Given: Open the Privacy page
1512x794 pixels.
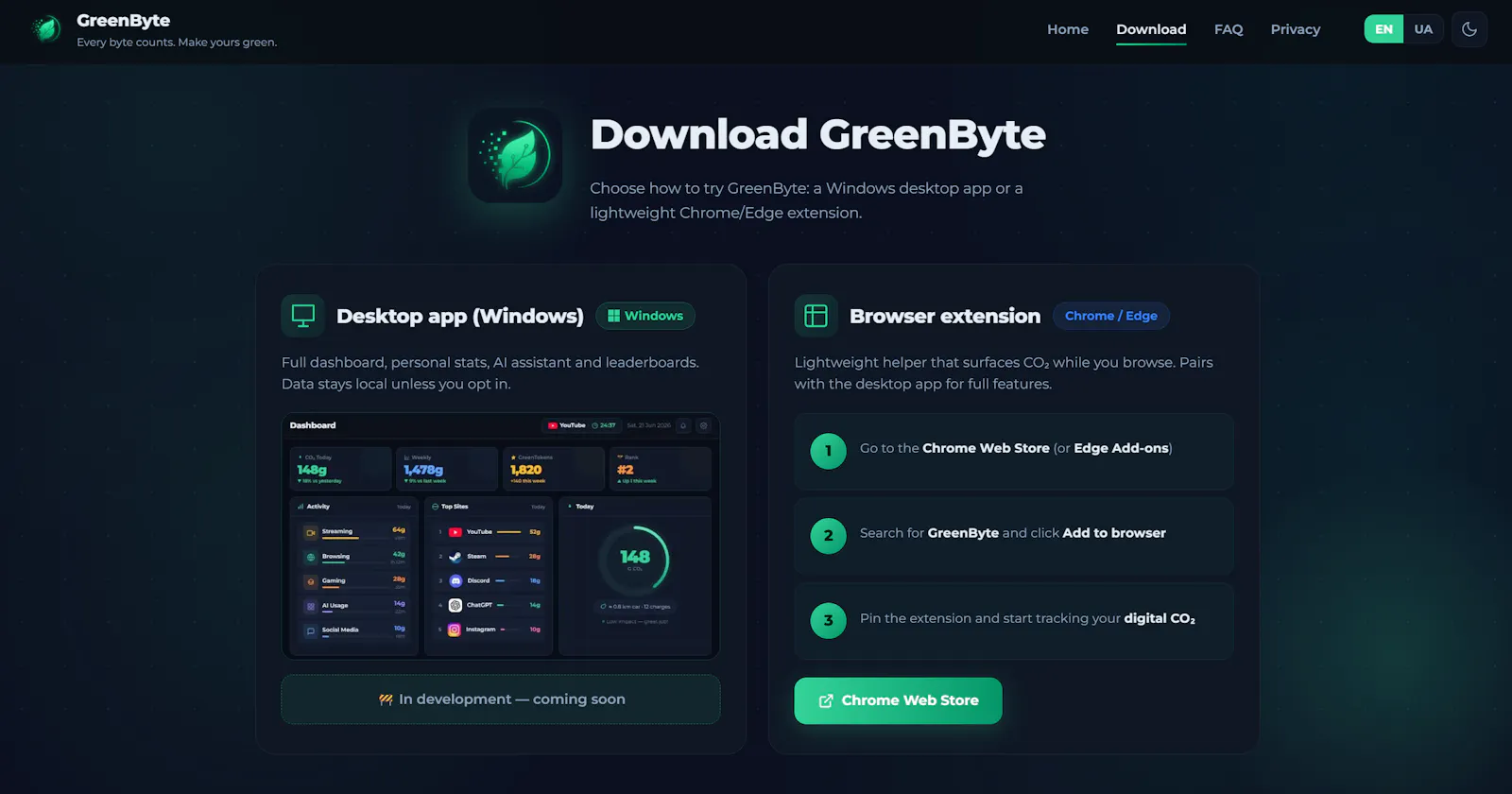Looking at the screenshot, I should (1296, 29).
